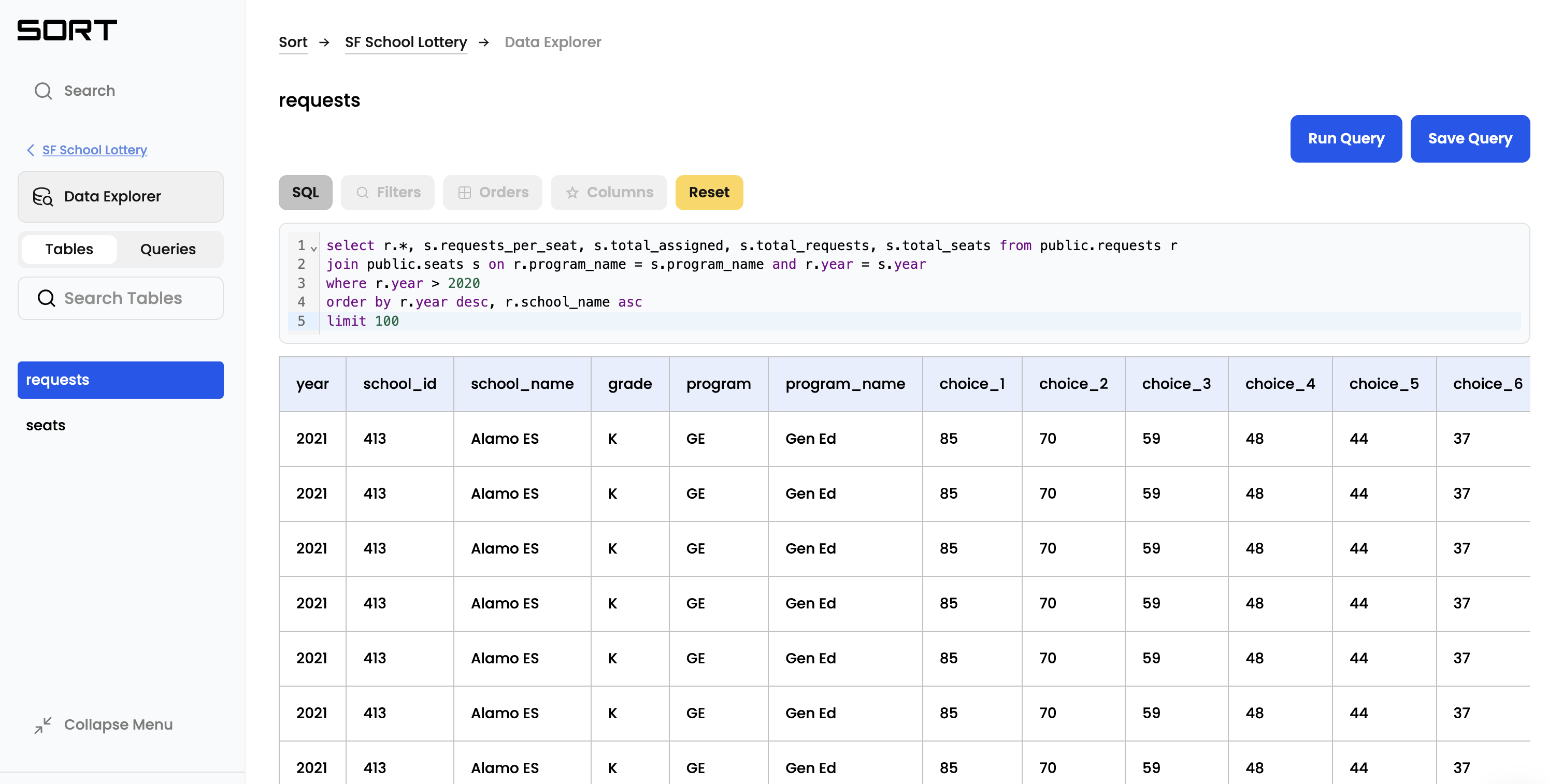The width and height of the screenshot is (1548, 784).
Task: Click '413' in the second data row
Action: (375, 494)
